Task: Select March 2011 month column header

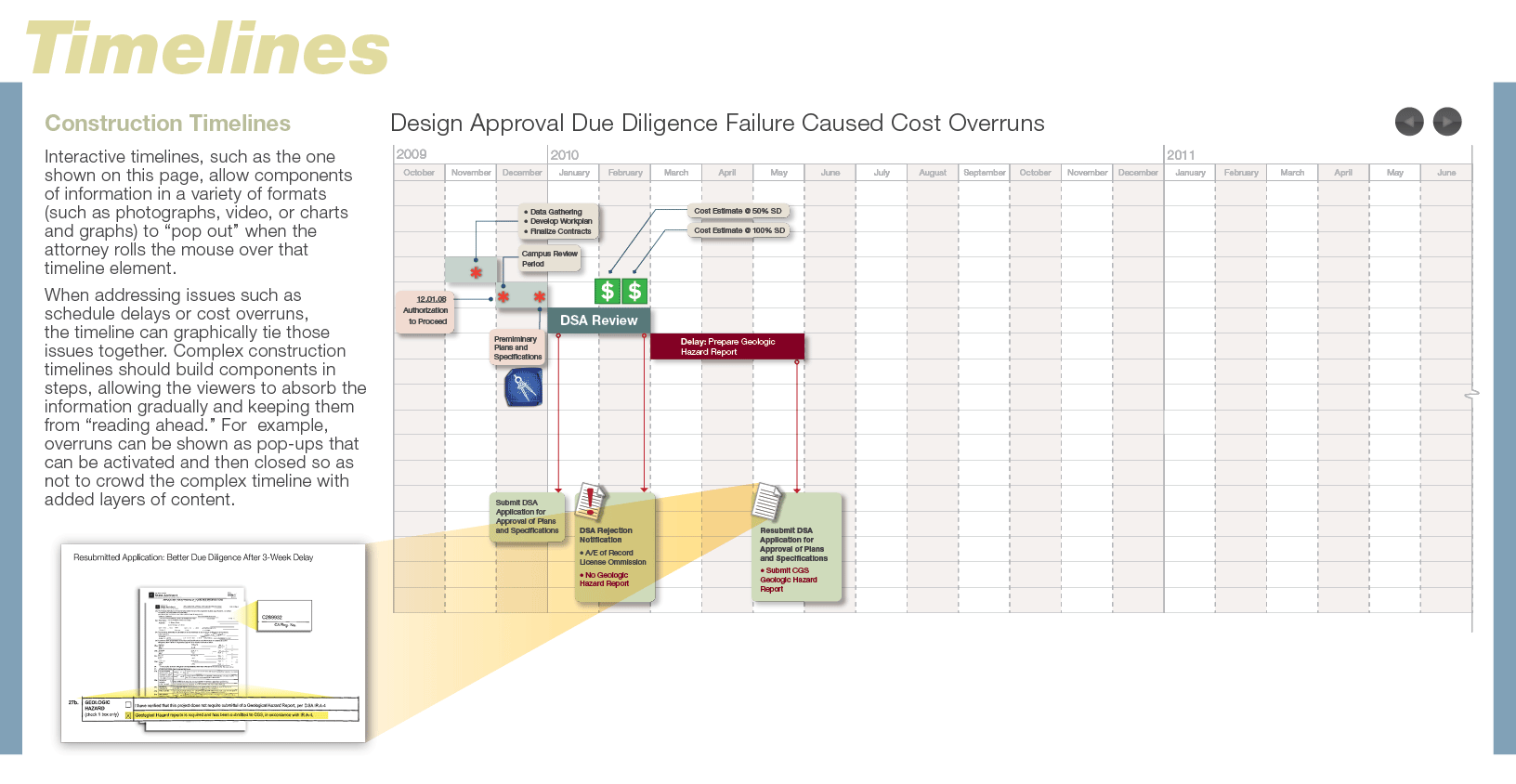Action: click(1292, 173)
